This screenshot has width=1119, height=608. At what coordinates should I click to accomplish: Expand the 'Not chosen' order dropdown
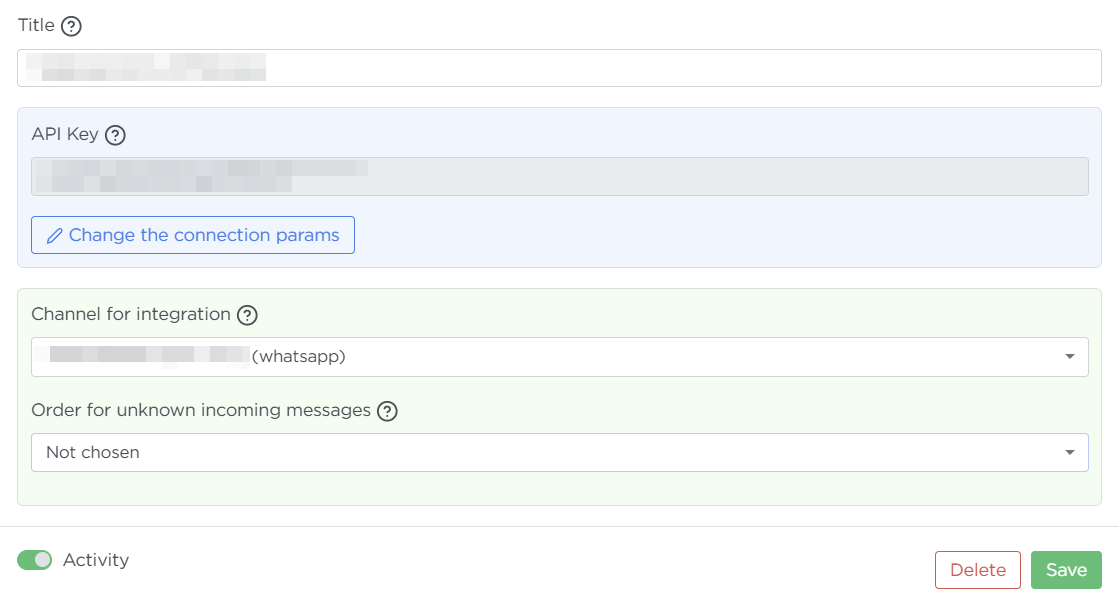pyautogui.click(x=559, y=452)
